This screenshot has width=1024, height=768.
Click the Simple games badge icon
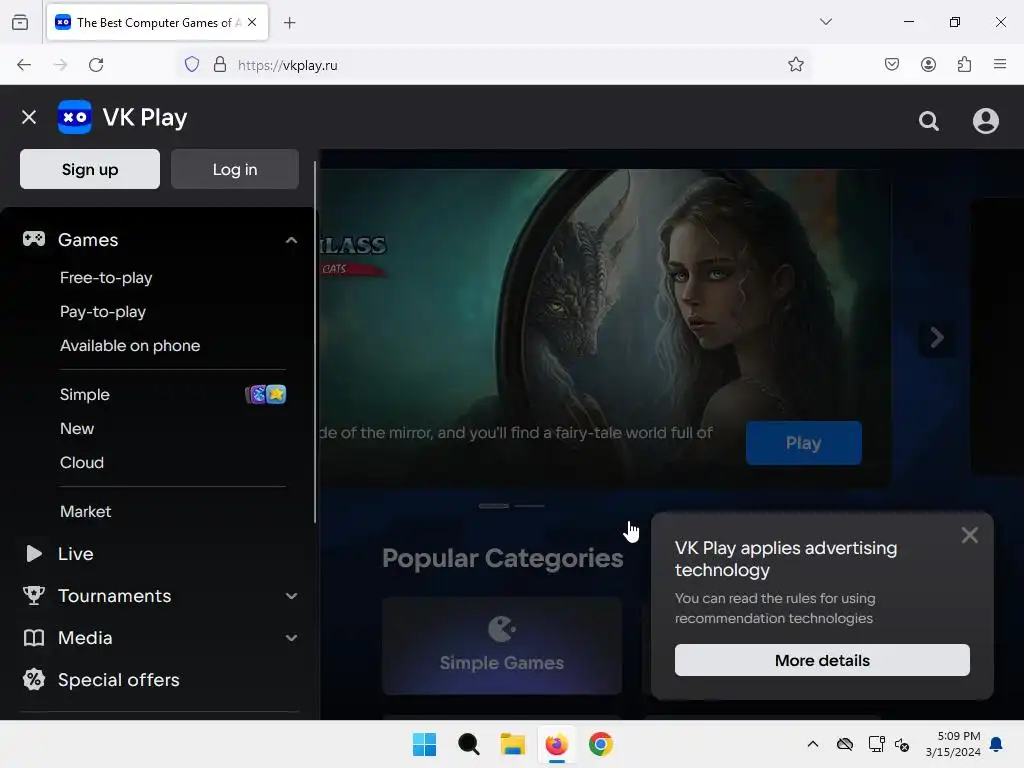[x=266, y=394]
